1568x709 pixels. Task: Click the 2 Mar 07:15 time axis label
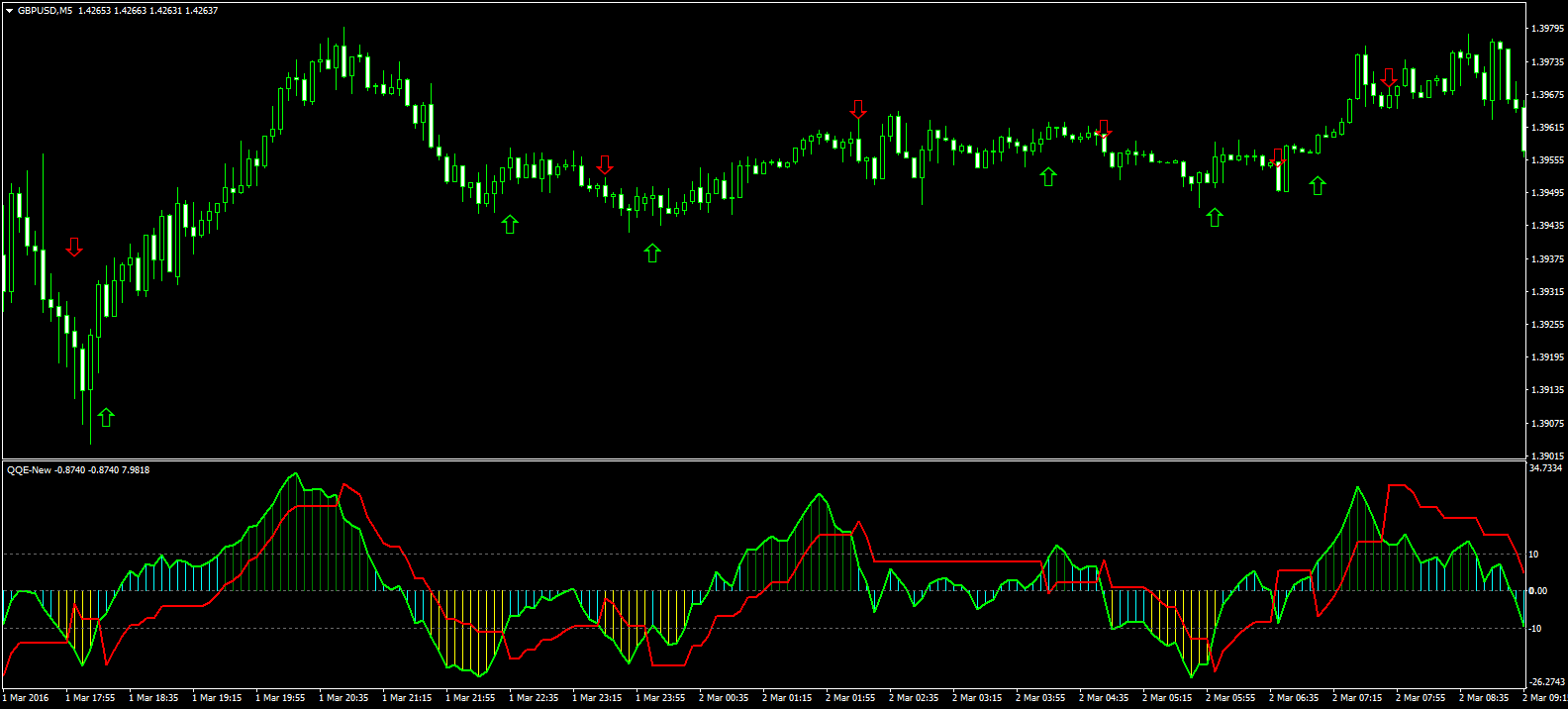1357,698
